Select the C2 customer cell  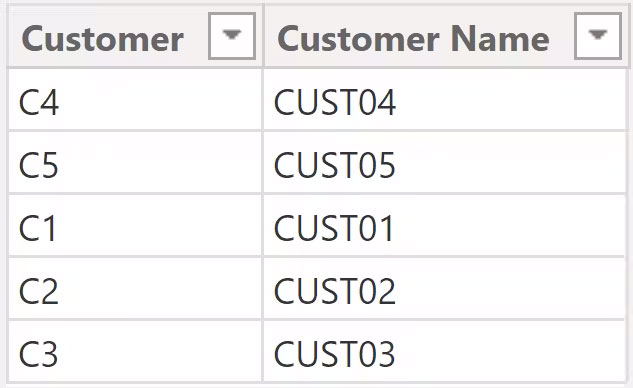[x=135, y=289]
